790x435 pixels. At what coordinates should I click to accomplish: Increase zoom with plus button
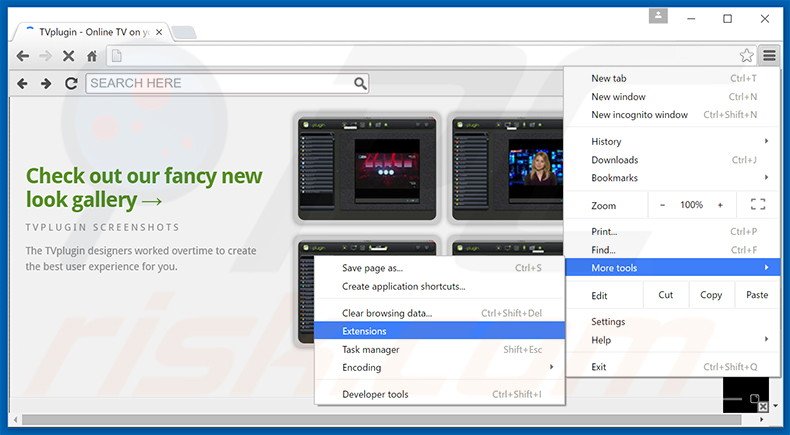coord(720,205)
